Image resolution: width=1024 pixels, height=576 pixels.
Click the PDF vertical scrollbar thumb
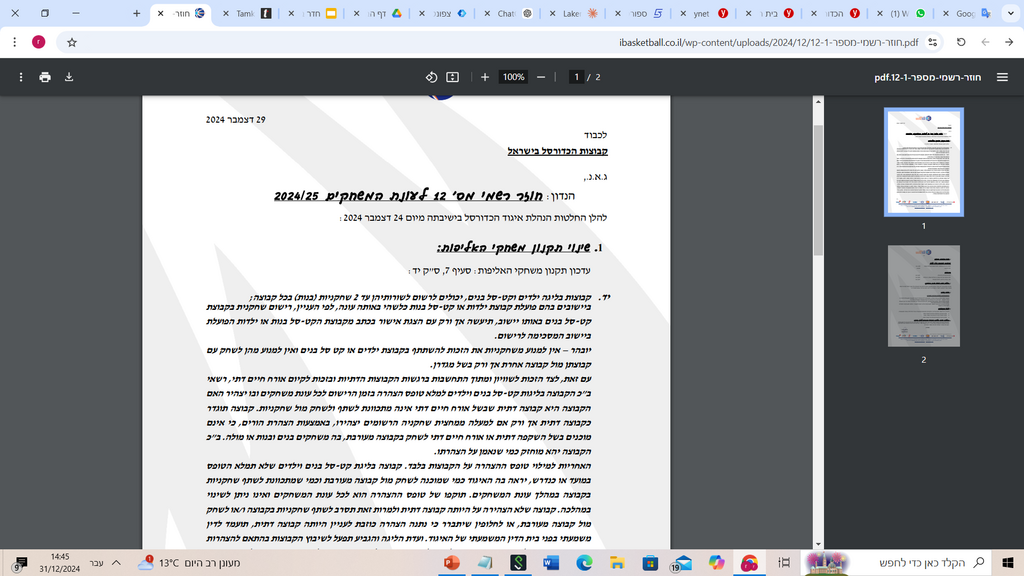pos(818,189)
